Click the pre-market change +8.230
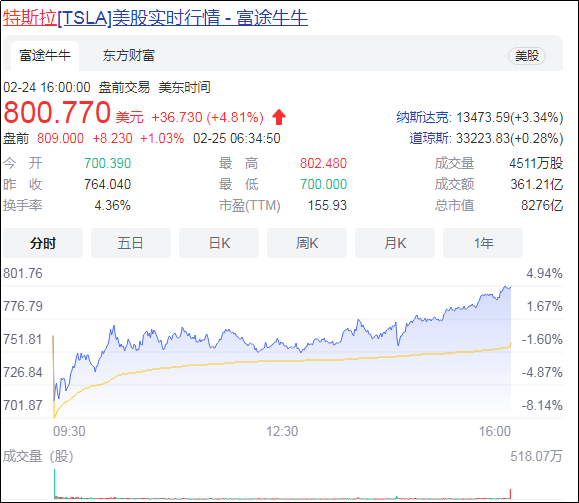 (112, 138)
